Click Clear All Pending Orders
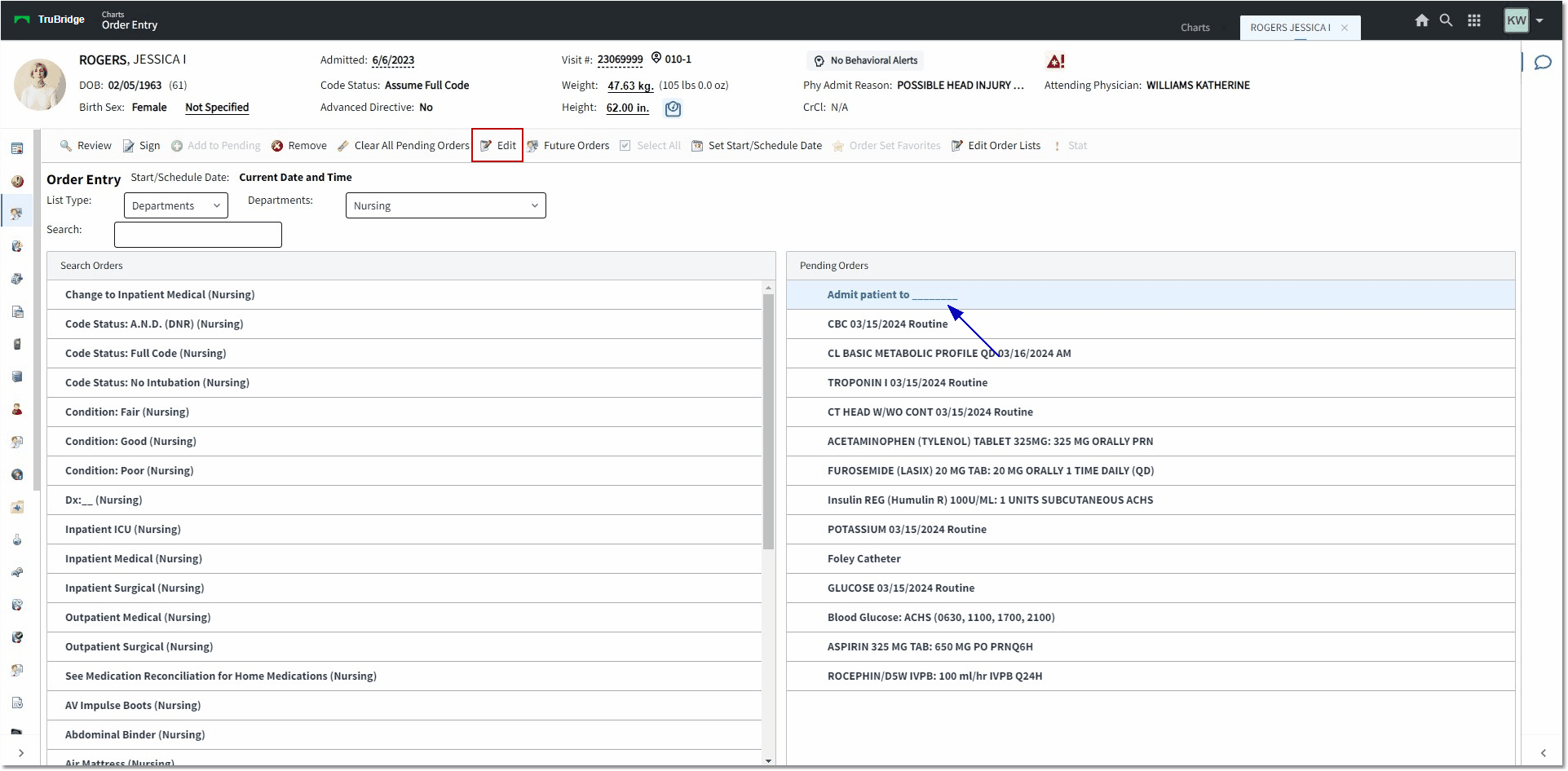This screenshot has width=1568, height=771. [403, 146]
